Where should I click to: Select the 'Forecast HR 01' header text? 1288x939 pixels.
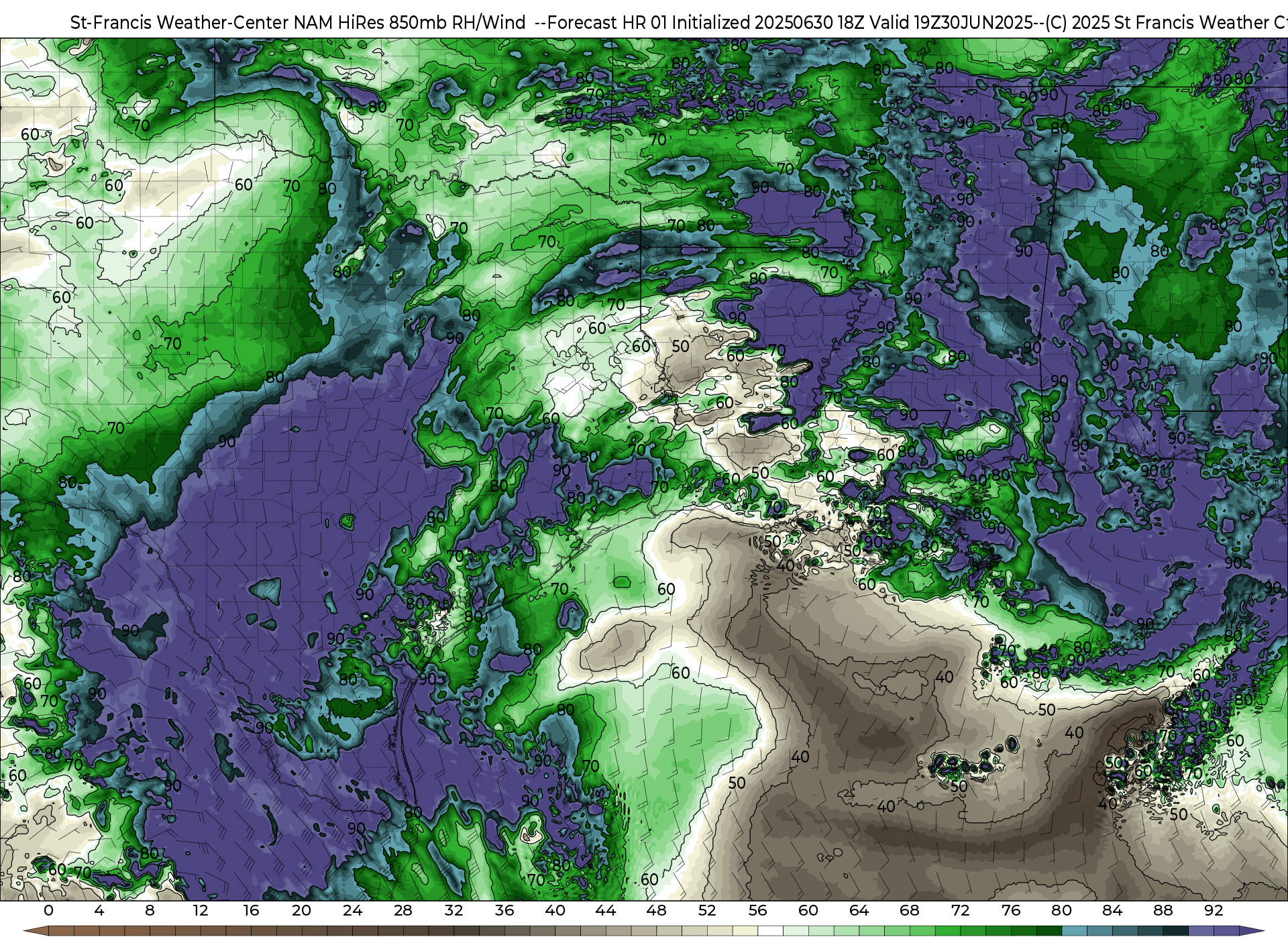point(608,23)
